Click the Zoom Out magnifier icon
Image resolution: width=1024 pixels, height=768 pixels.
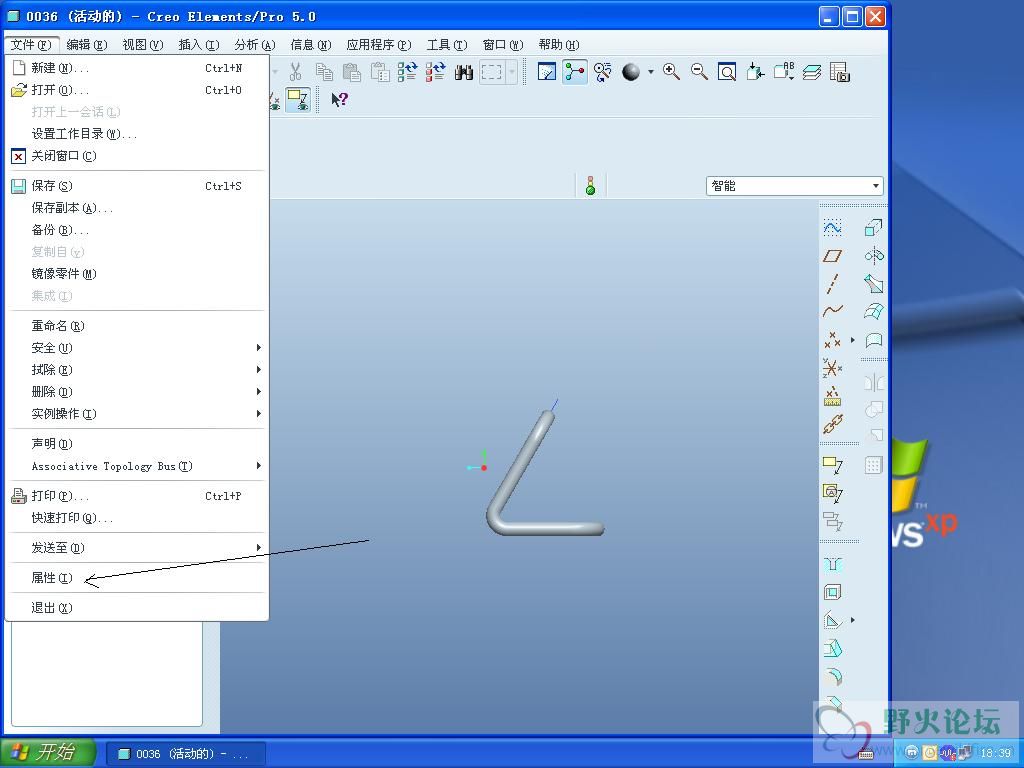click(x=699, y=72)
